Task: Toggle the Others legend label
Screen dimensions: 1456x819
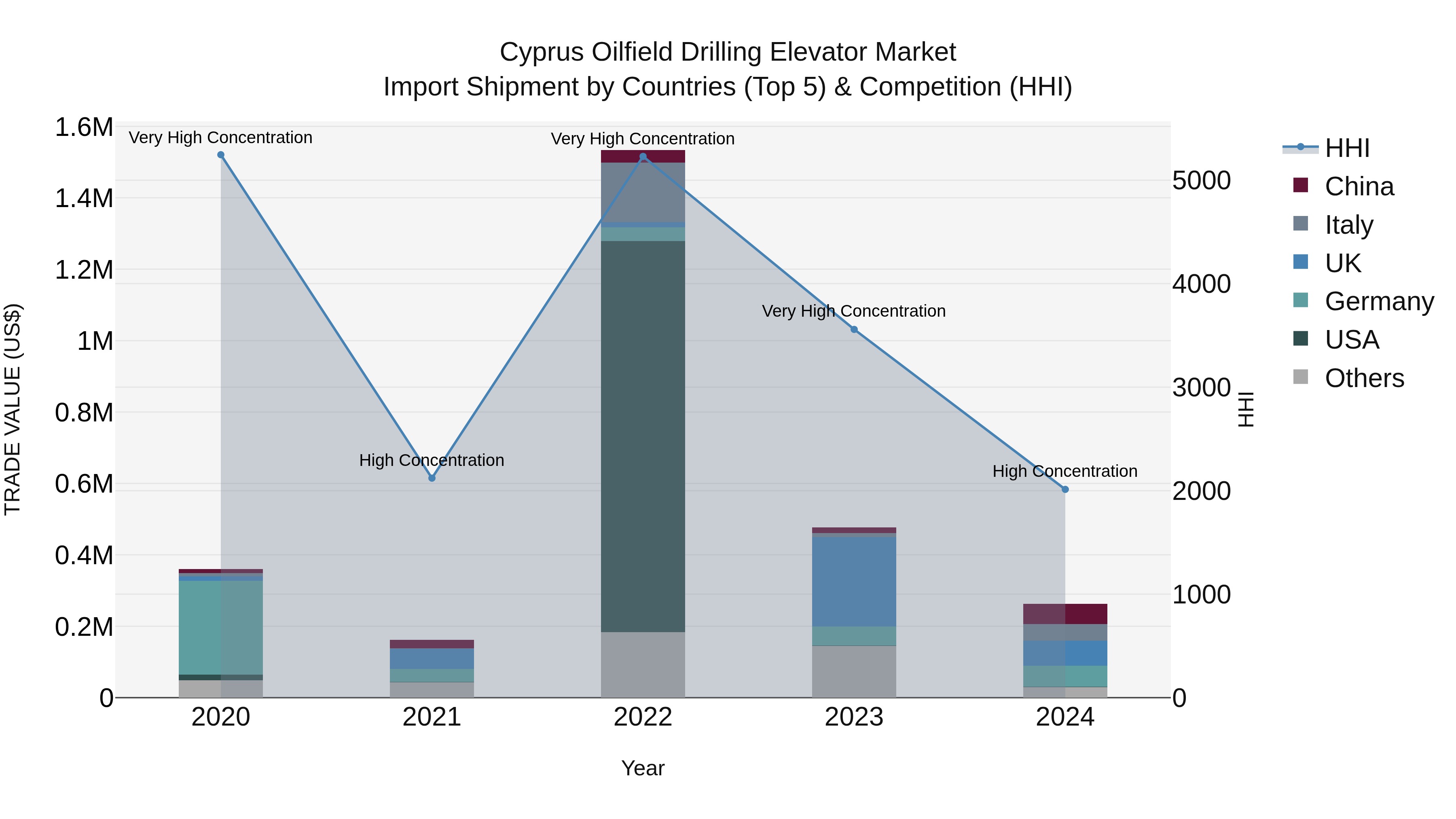Action: click(x=1365, y=378)
